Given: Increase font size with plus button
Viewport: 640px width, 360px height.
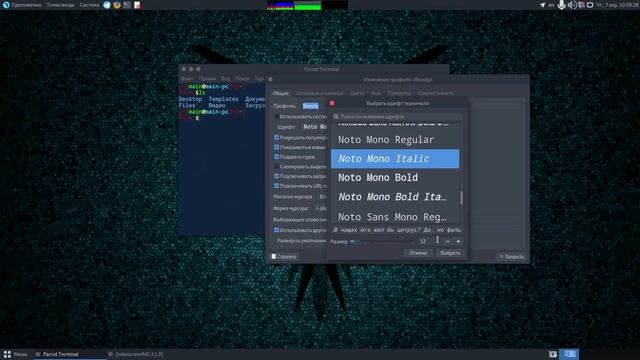Looking at the screenshot, I should (x=458, y=241).
